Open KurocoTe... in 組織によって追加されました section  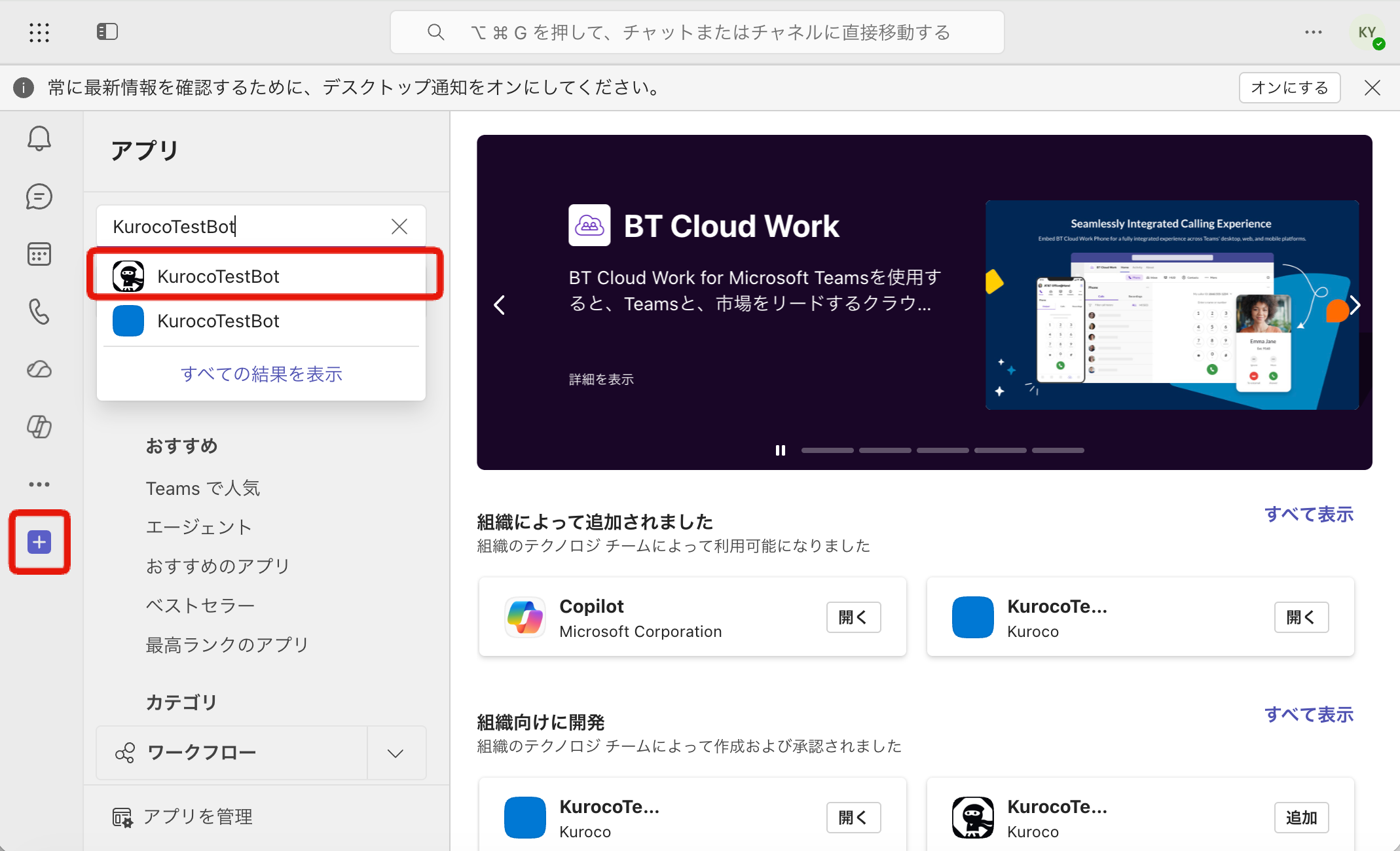tap(1301, 617)
